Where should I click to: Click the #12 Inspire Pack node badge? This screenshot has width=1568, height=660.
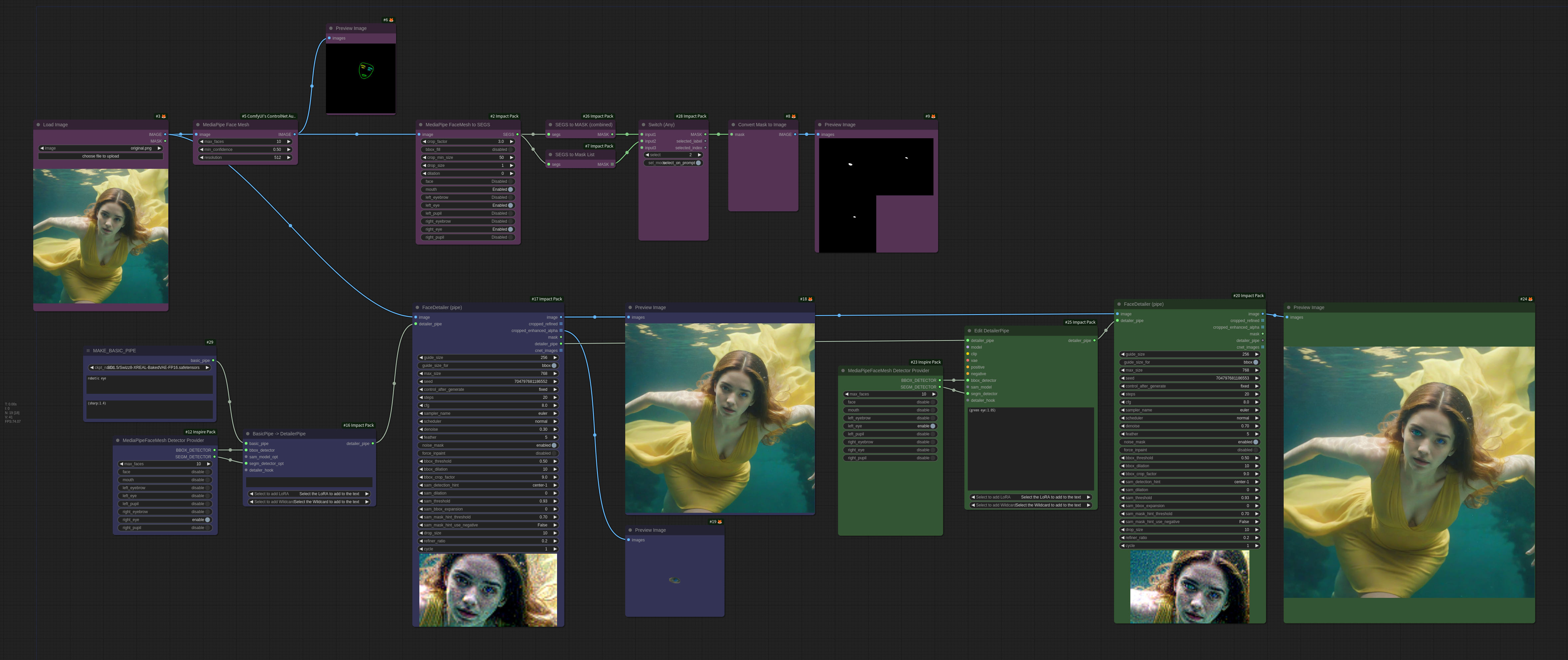[200, 432]
